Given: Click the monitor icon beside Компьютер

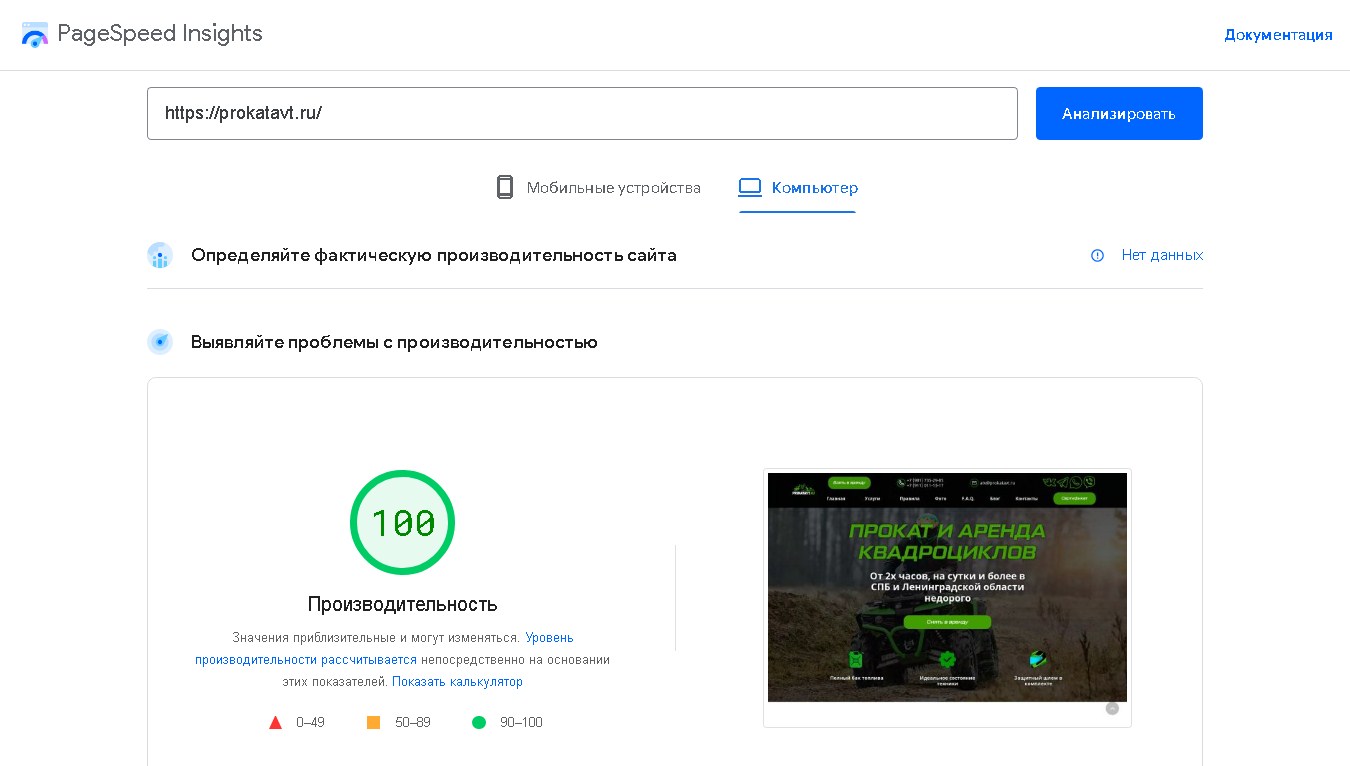Looking at the screenshot, I should pyautogui.click(x=749, y=186).
